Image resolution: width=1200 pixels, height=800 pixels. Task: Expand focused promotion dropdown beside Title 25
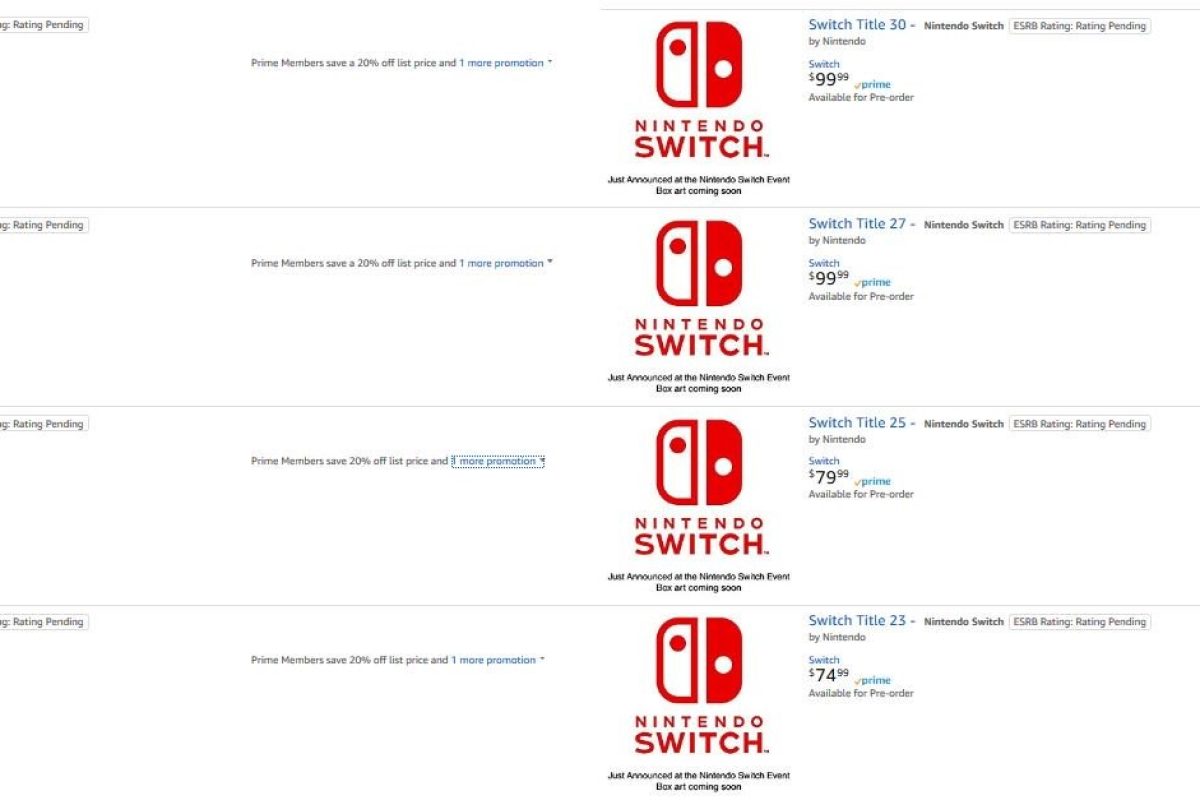pos(498,462)
